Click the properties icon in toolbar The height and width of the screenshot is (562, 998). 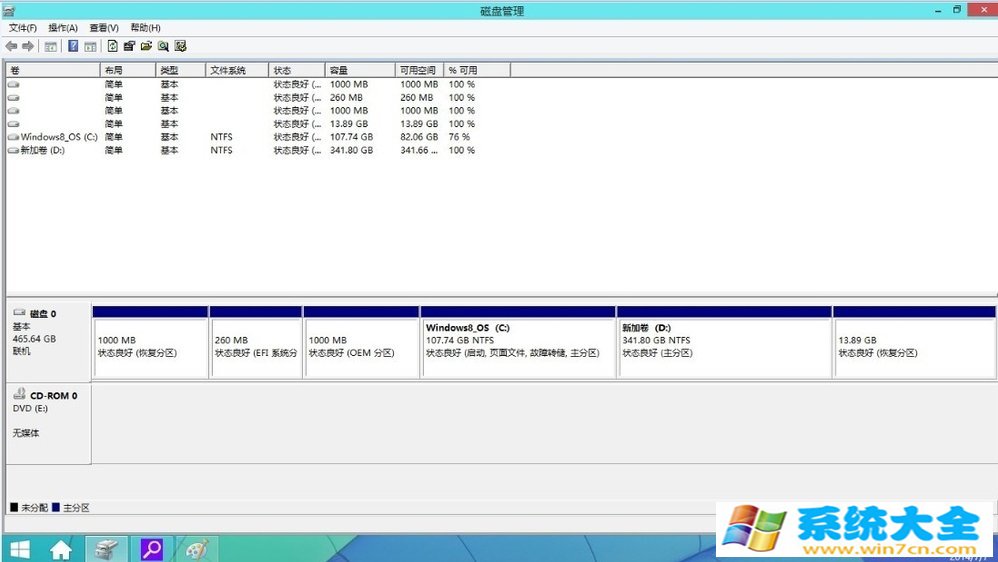129,46
